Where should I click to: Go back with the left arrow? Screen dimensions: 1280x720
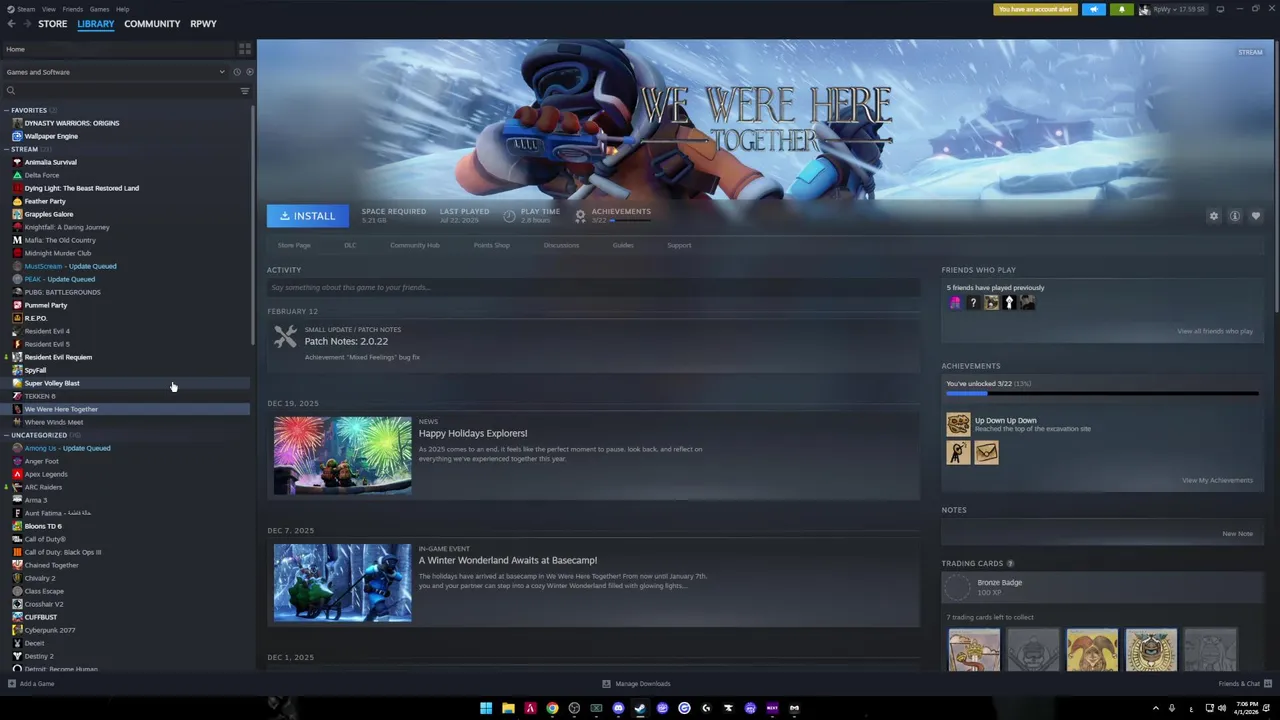[x=11, y=24]
